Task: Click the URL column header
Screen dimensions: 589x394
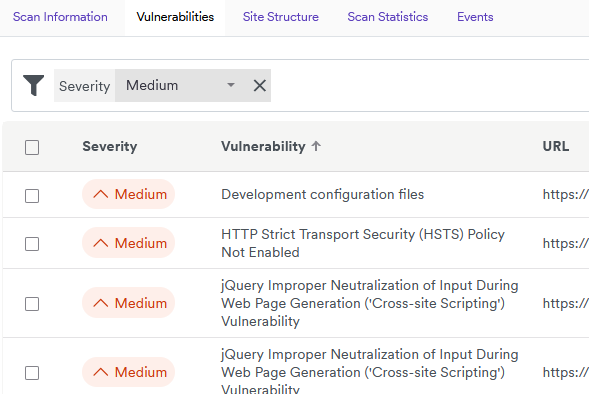Action: [x=556, y=146]
